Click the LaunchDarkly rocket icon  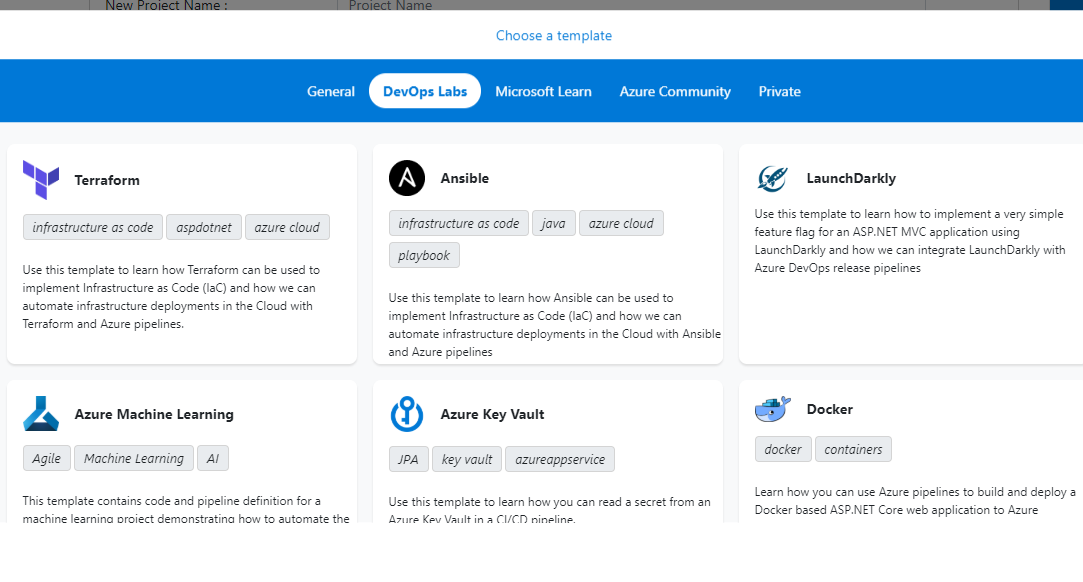pos(772,178)
